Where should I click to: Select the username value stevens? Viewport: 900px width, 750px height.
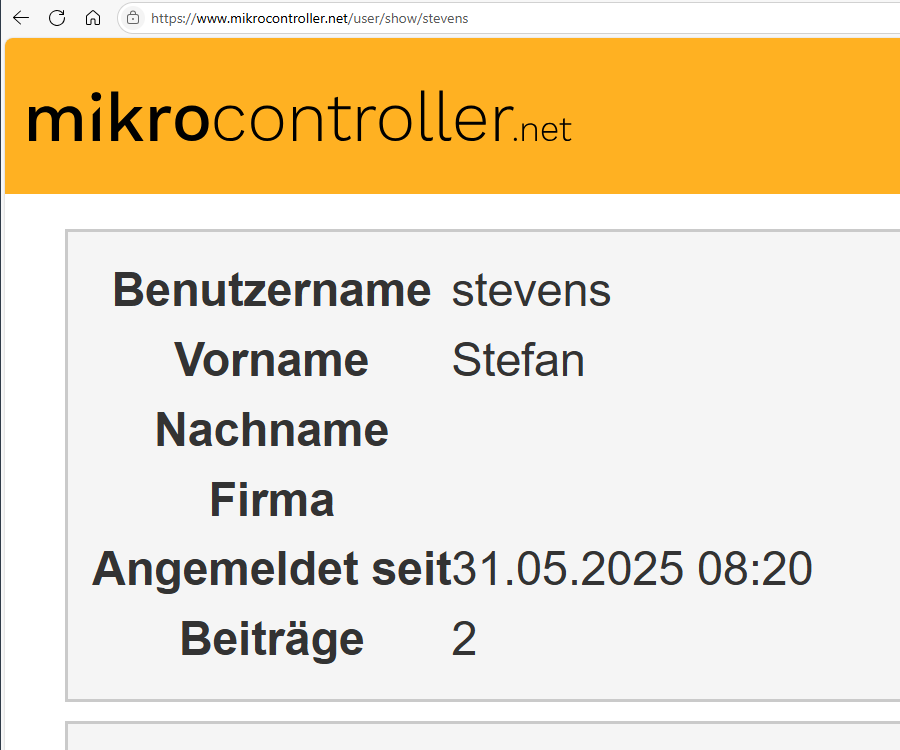tap(532, 291)
